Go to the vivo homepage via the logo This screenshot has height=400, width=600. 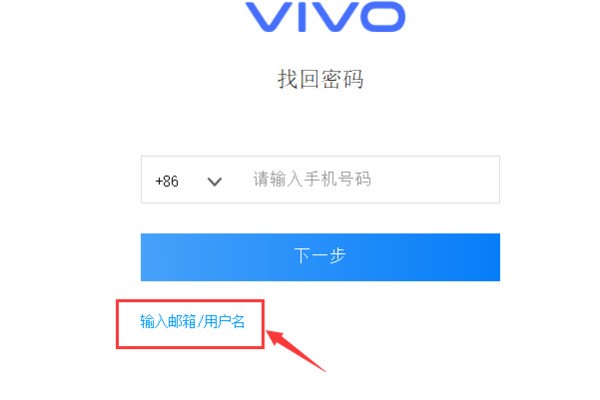coord(325,16)
